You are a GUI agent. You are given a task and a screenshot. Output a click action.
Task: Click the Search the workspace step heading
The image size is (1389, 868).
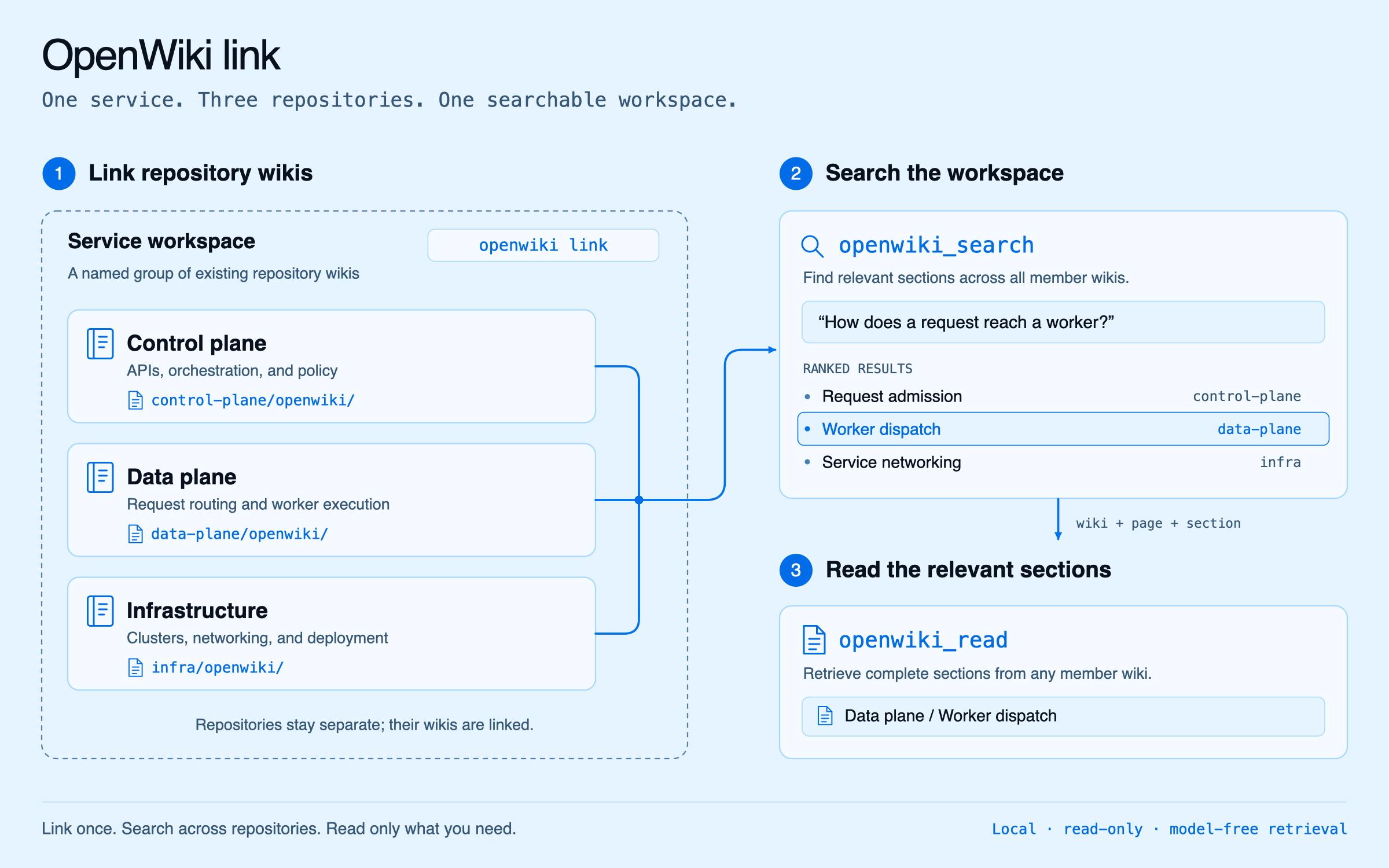[x=945, y=173]
